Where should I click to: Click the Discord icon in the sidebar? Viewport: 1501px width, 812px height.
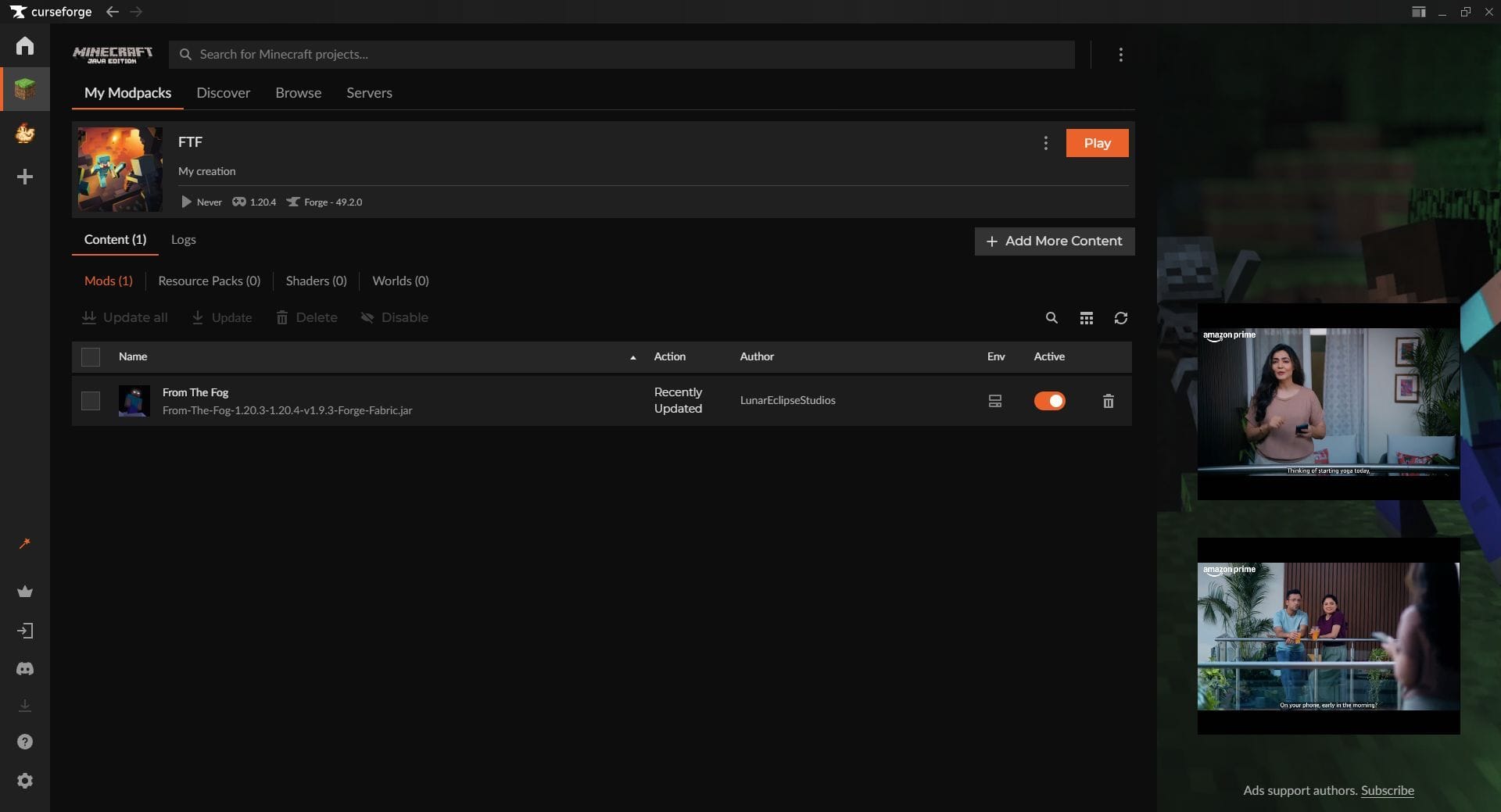25,669
